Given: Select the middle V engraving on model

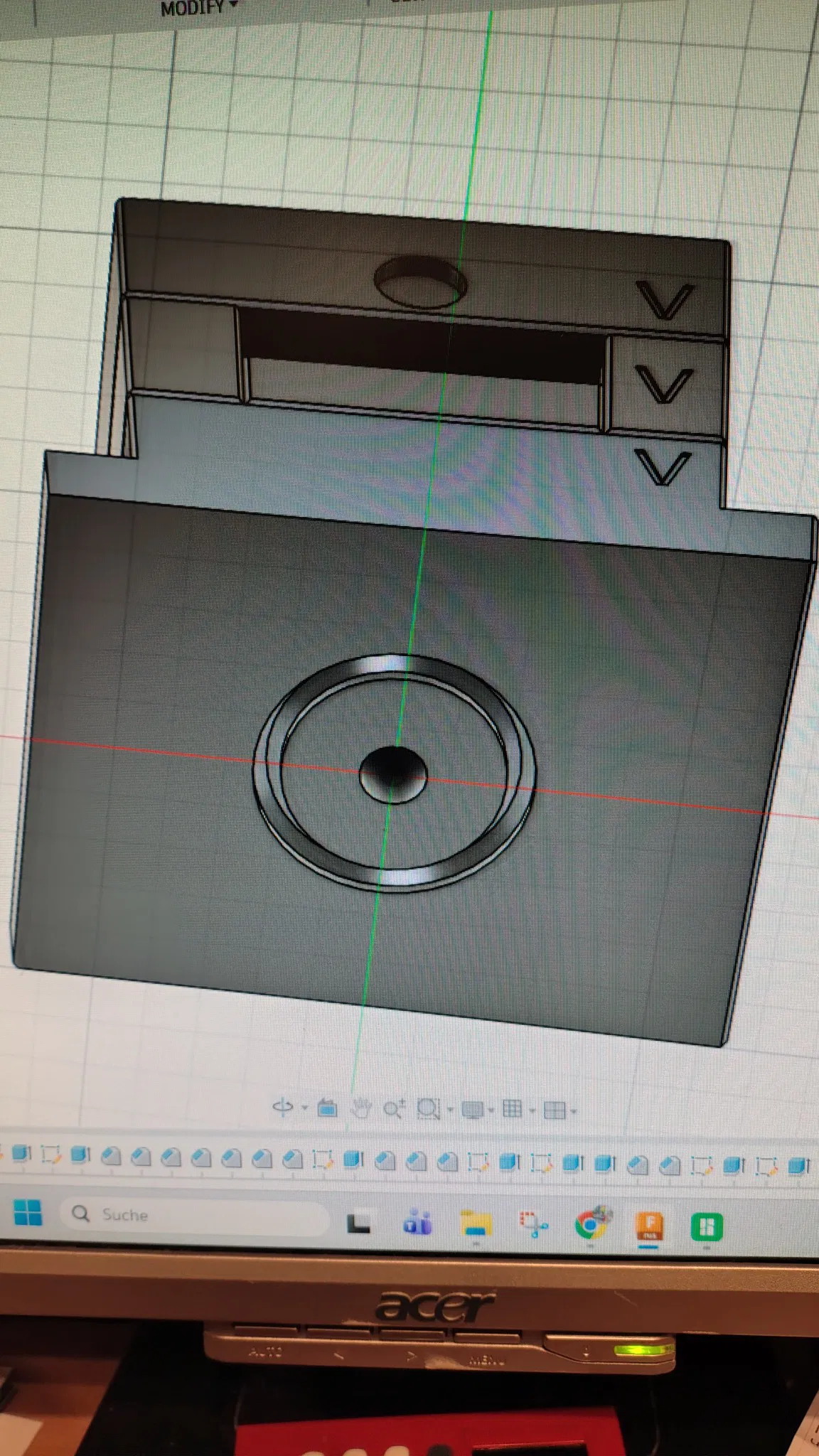Looking at the screenshot, I should pyautogui.click(x=663, y=385).
